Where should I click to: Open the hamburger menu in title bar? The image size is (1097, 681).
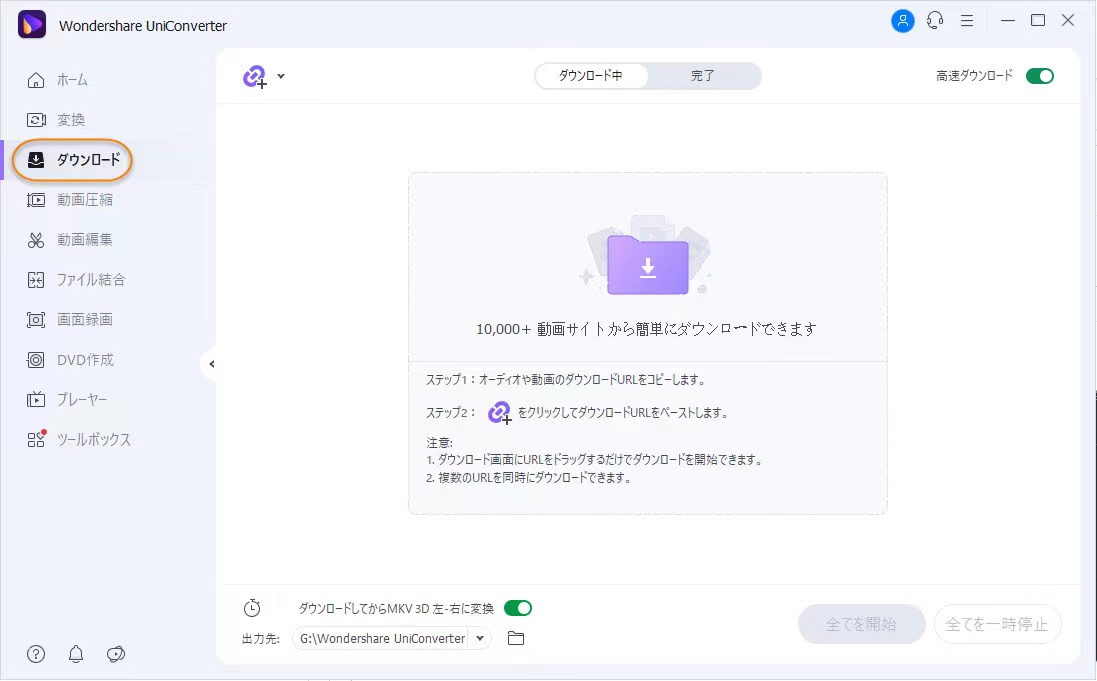[967, 21]
